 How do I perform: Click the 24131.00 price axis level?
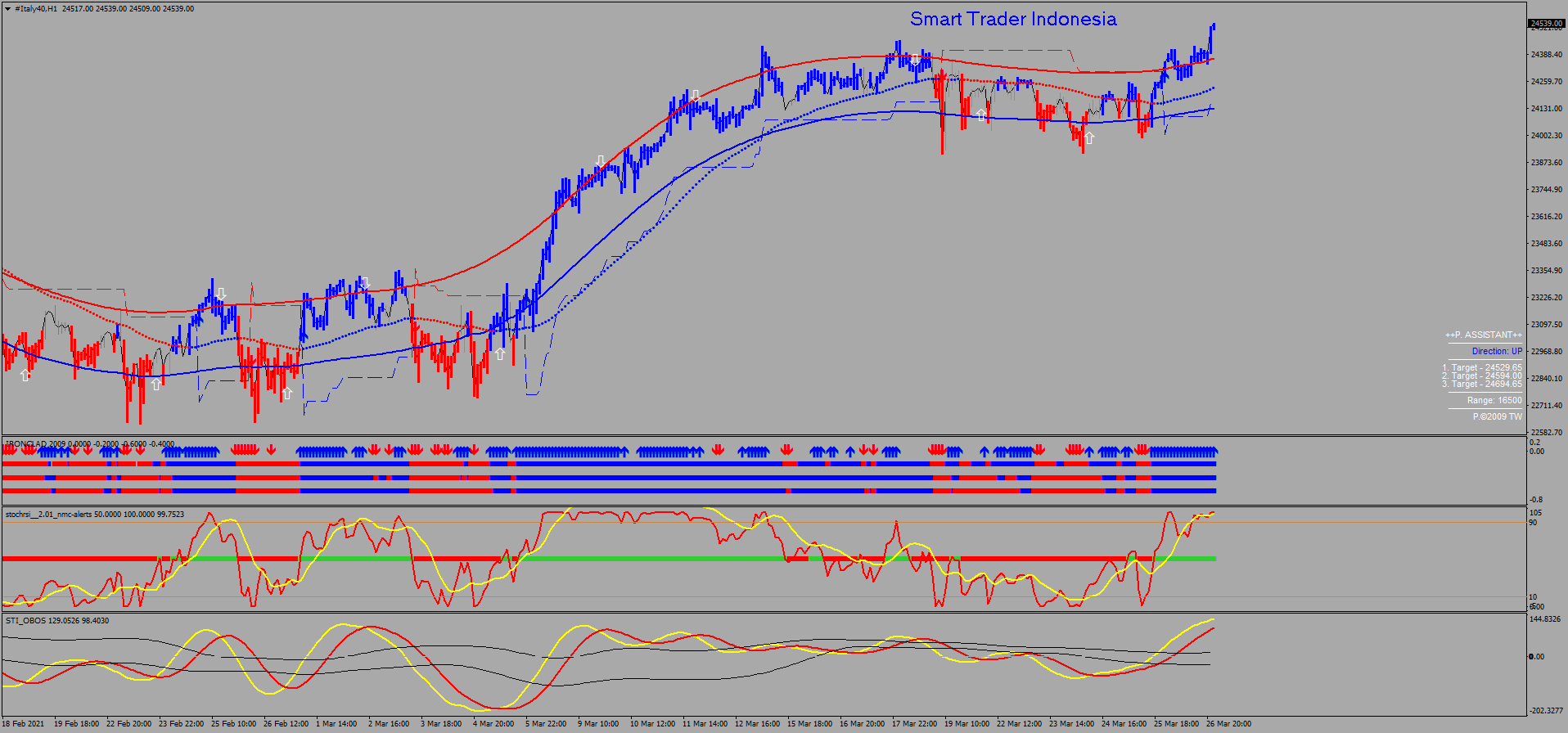[1546, 109]
